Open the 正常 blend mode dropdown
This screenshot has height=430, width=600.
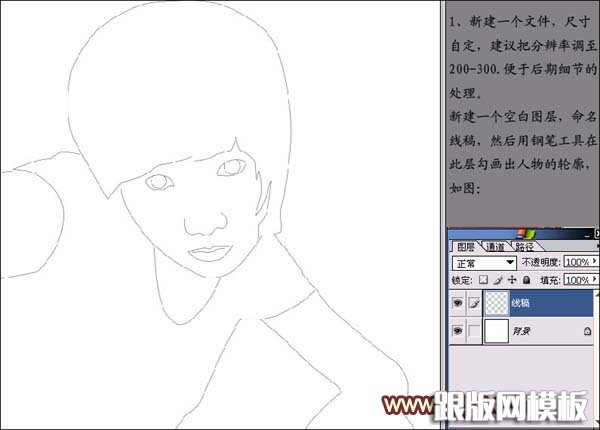click(483, 263)
